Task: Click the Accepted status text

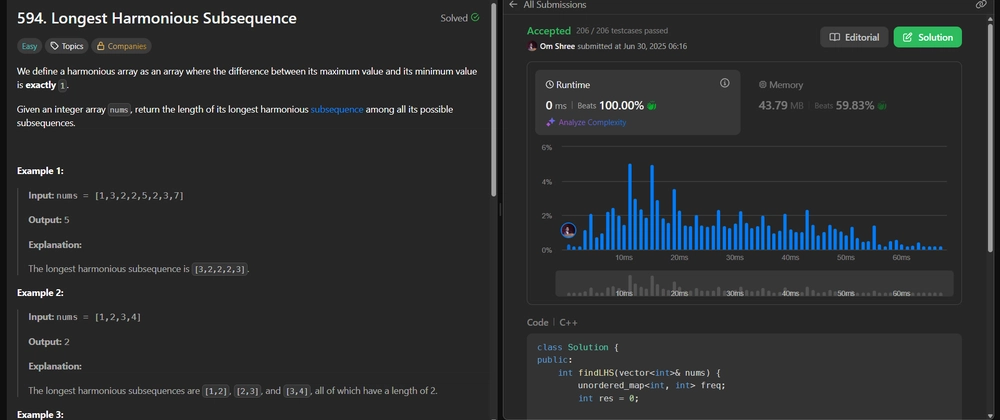Action: (548, 31)
